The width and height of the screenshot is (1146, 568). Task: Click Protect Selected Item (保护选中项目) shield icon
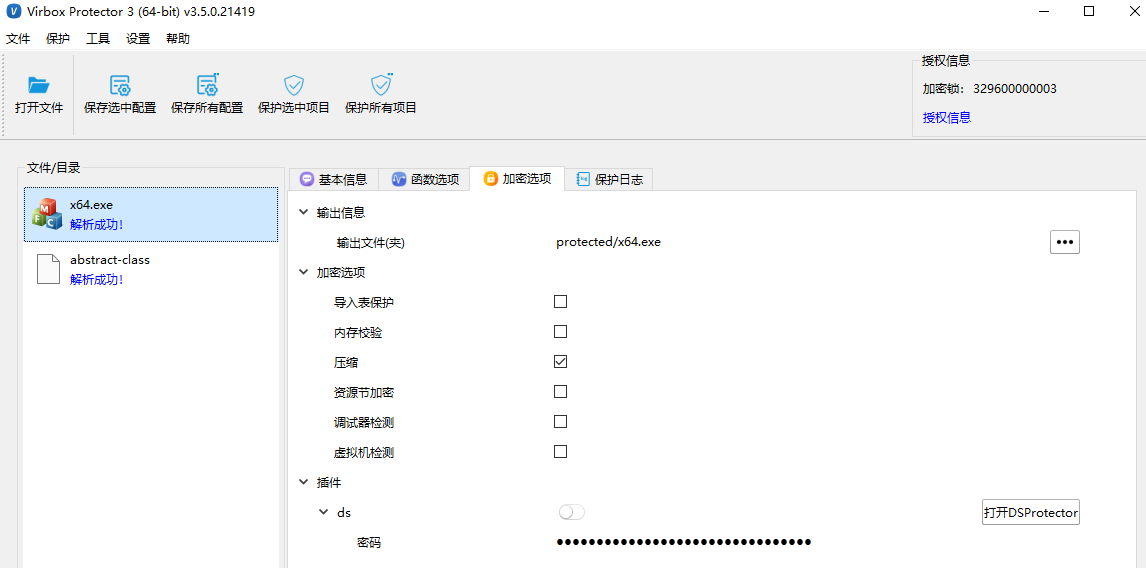click(x=294, y=85)
